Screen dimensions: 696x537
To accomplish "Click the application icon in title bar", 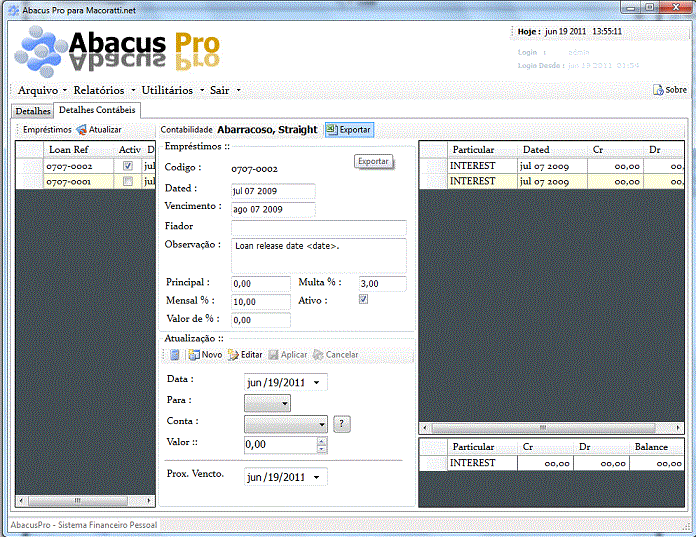I will [14, 10].
